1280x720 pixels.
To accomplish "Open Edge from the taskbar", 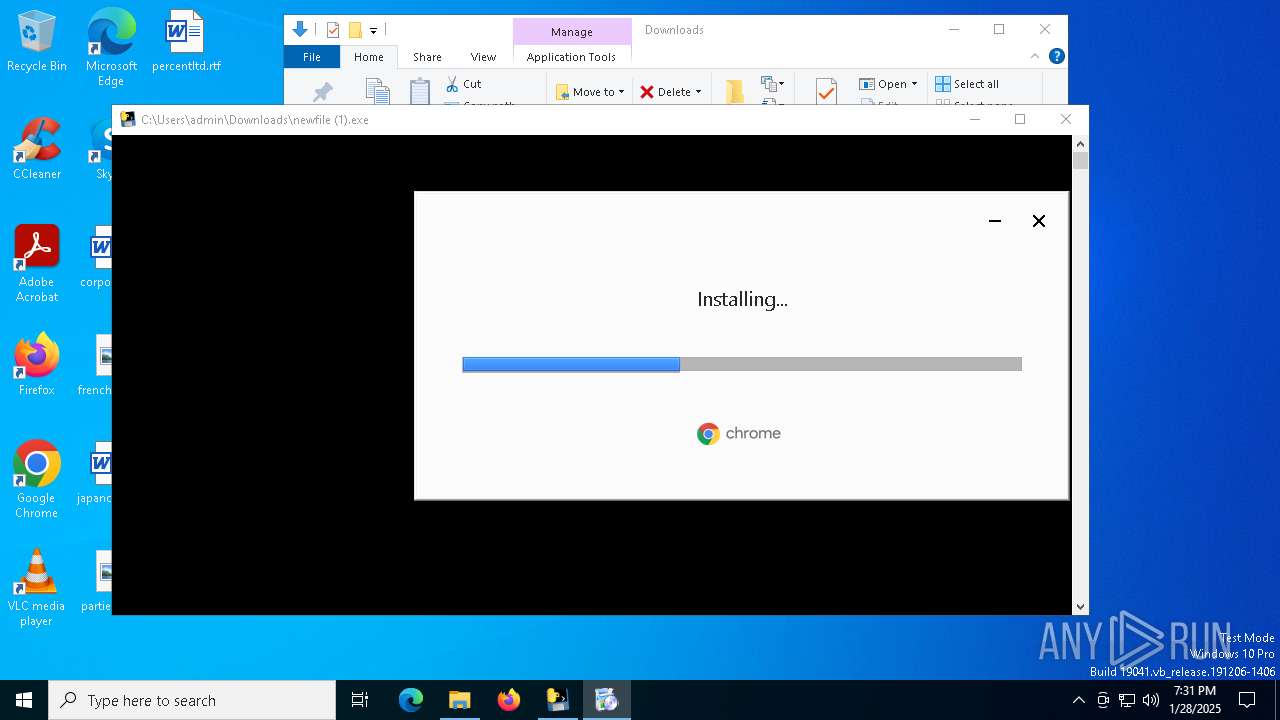I will click(x=411, y=700).
